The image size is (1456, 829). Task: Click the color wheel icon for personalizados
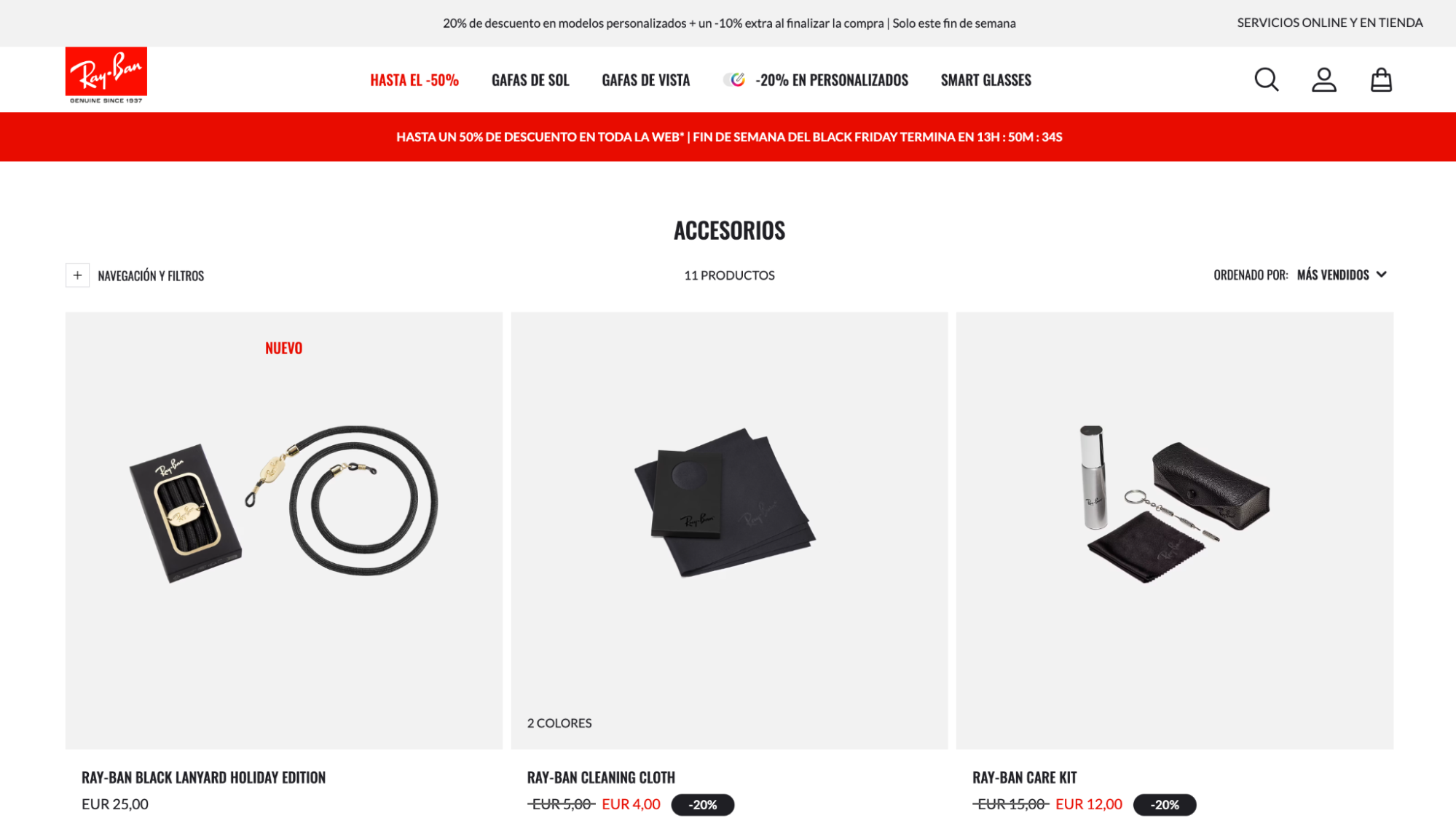click(x=734, y=79)
